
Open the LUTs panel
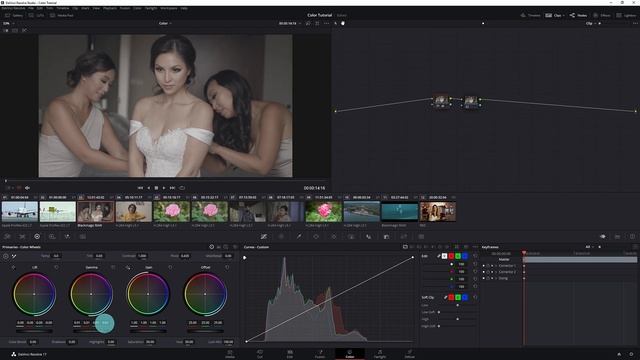(x=37, y=15)
